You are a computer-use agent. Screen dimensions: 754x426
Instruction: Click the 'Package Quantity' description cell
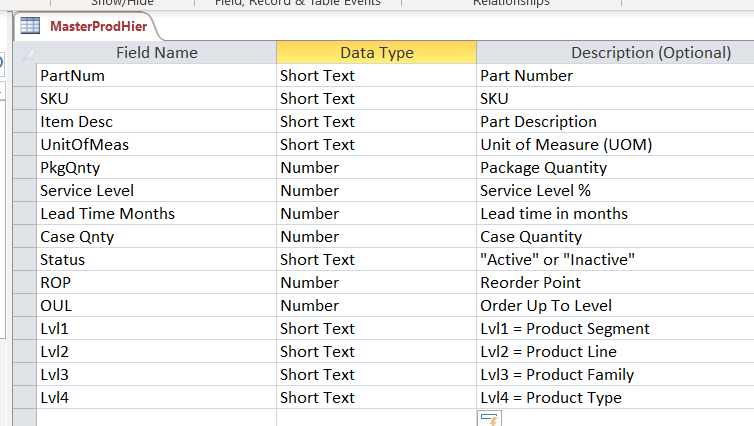616,168
